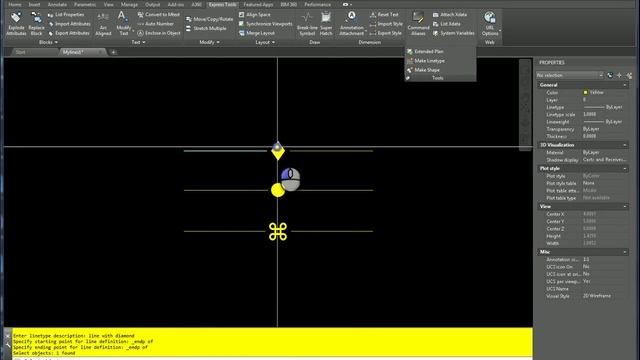Open the Replace Block tool
Image resolution: width=640 pixels, height=360 pixels.
pyautogui.click(x=36, y=24)
